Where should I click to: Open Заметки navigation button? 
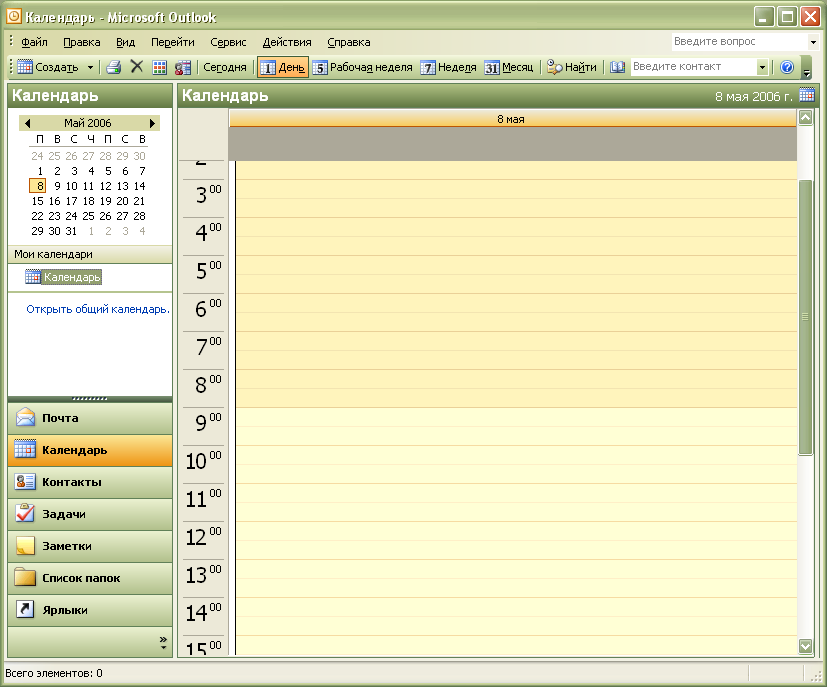click(x=90, y=546)
